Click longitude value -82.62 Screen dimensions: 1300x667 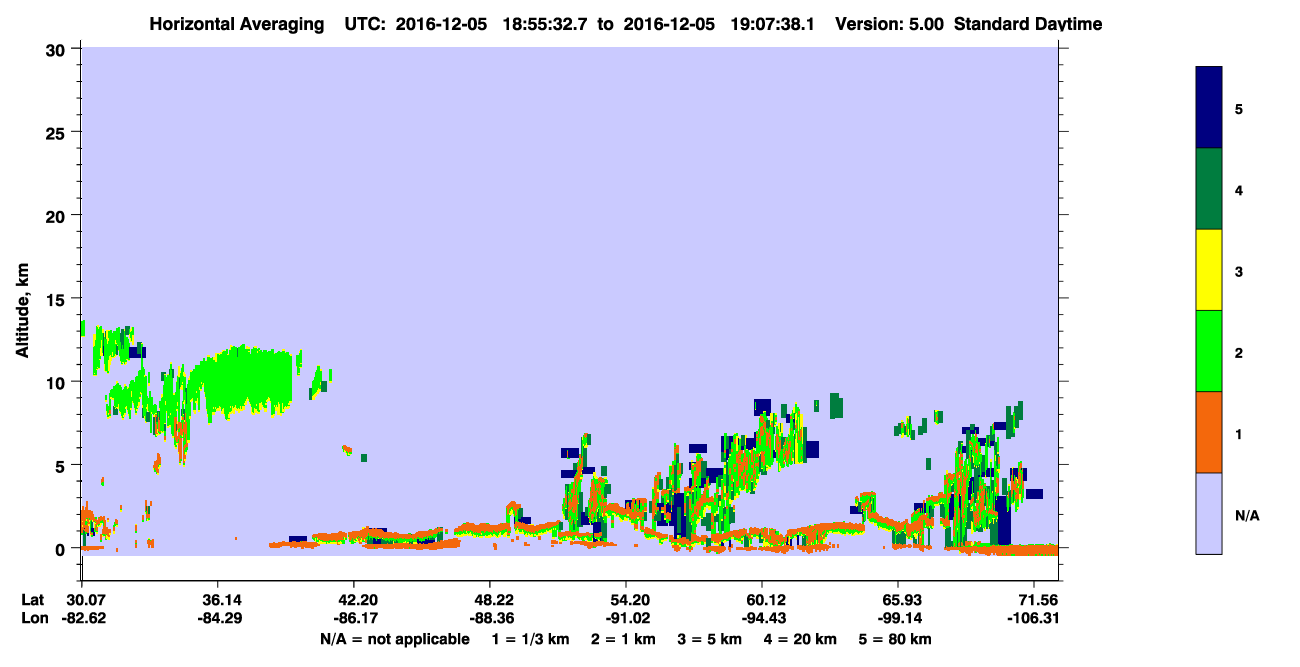[82, 618]
